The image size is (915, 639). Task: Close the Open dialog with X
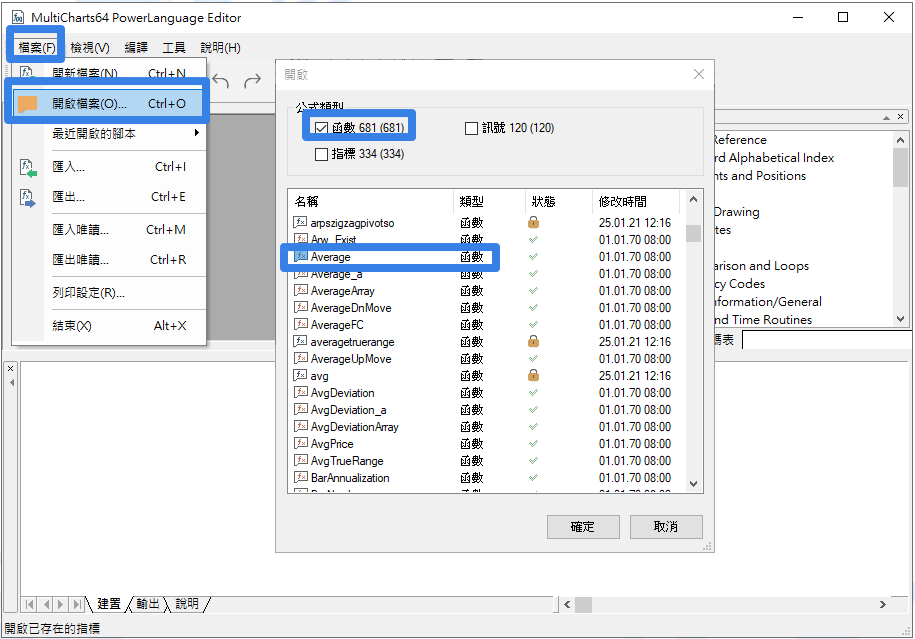click(699, 74)
